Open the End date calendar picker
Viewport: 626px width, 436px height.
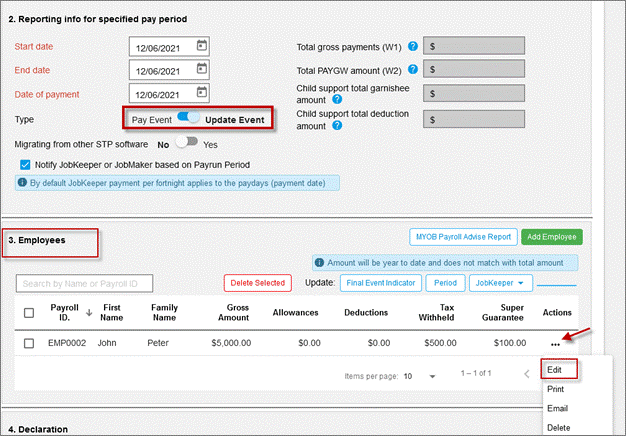point(201,71)
